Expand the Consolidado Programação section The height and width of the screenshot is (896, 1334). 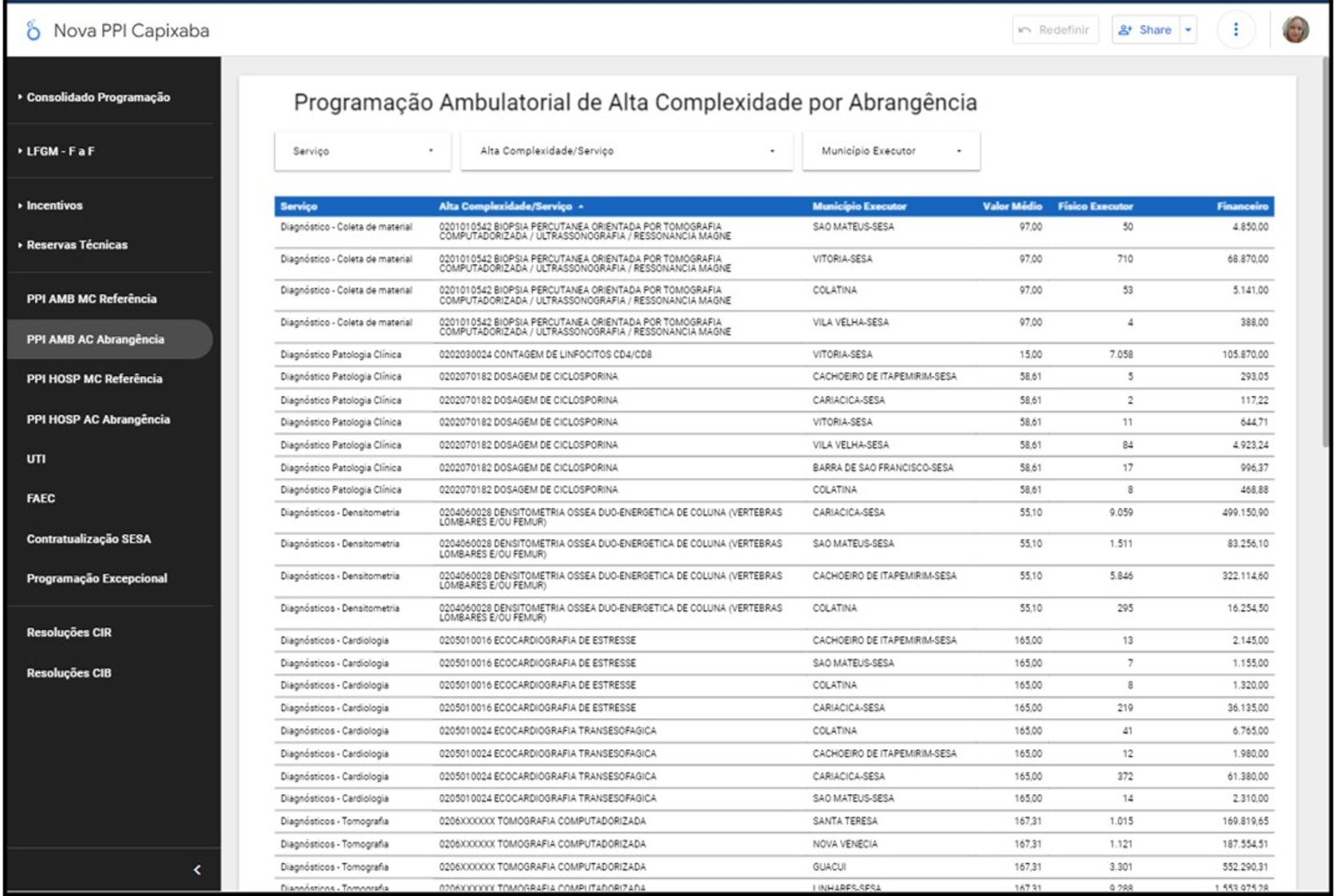pos(98,97)
